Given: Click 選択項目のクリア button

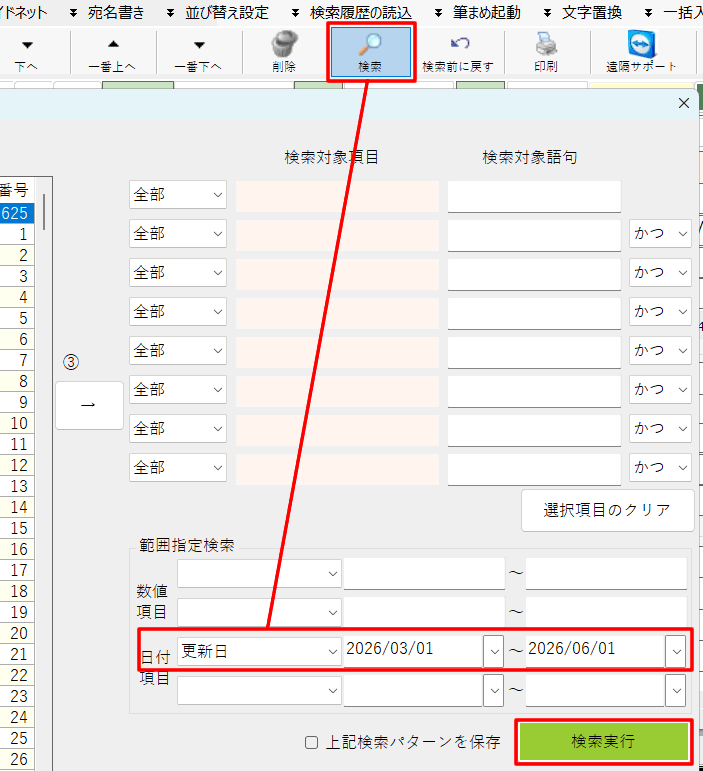Looking at the screenshot, I should (x=608, y=510).
